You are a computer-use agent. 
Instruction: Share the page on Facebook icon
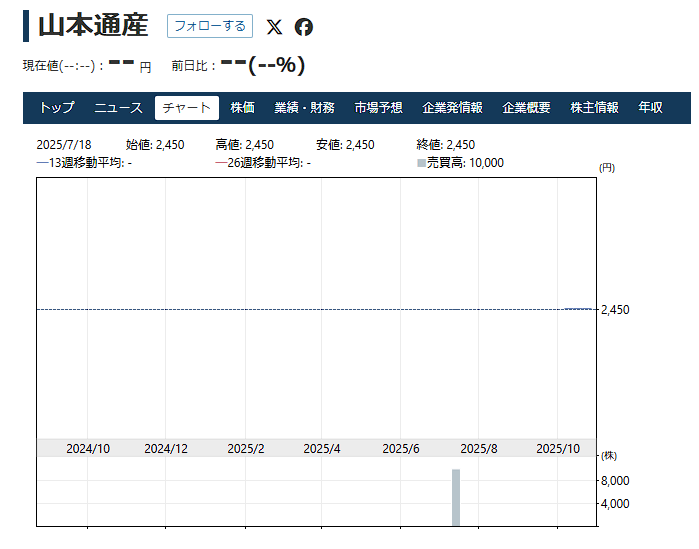pos(304,27)
